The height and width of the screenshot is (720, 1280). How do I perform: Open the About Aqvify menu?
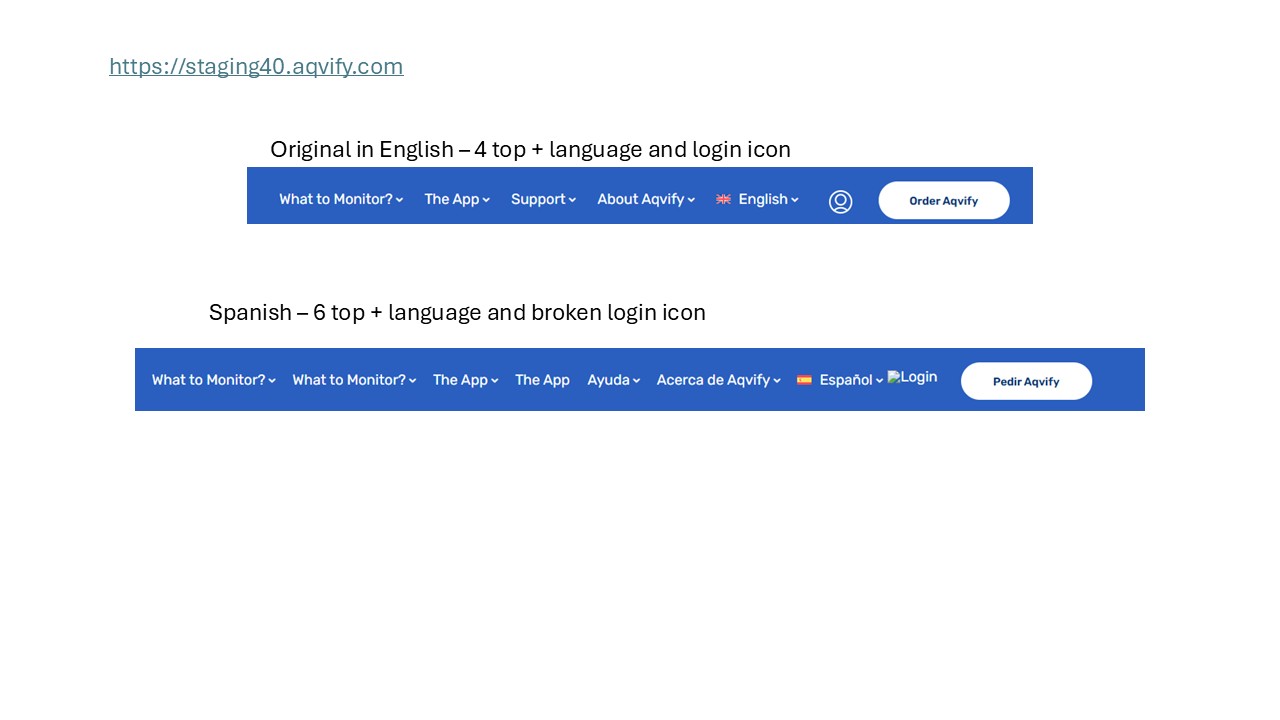tap(646, 199)
